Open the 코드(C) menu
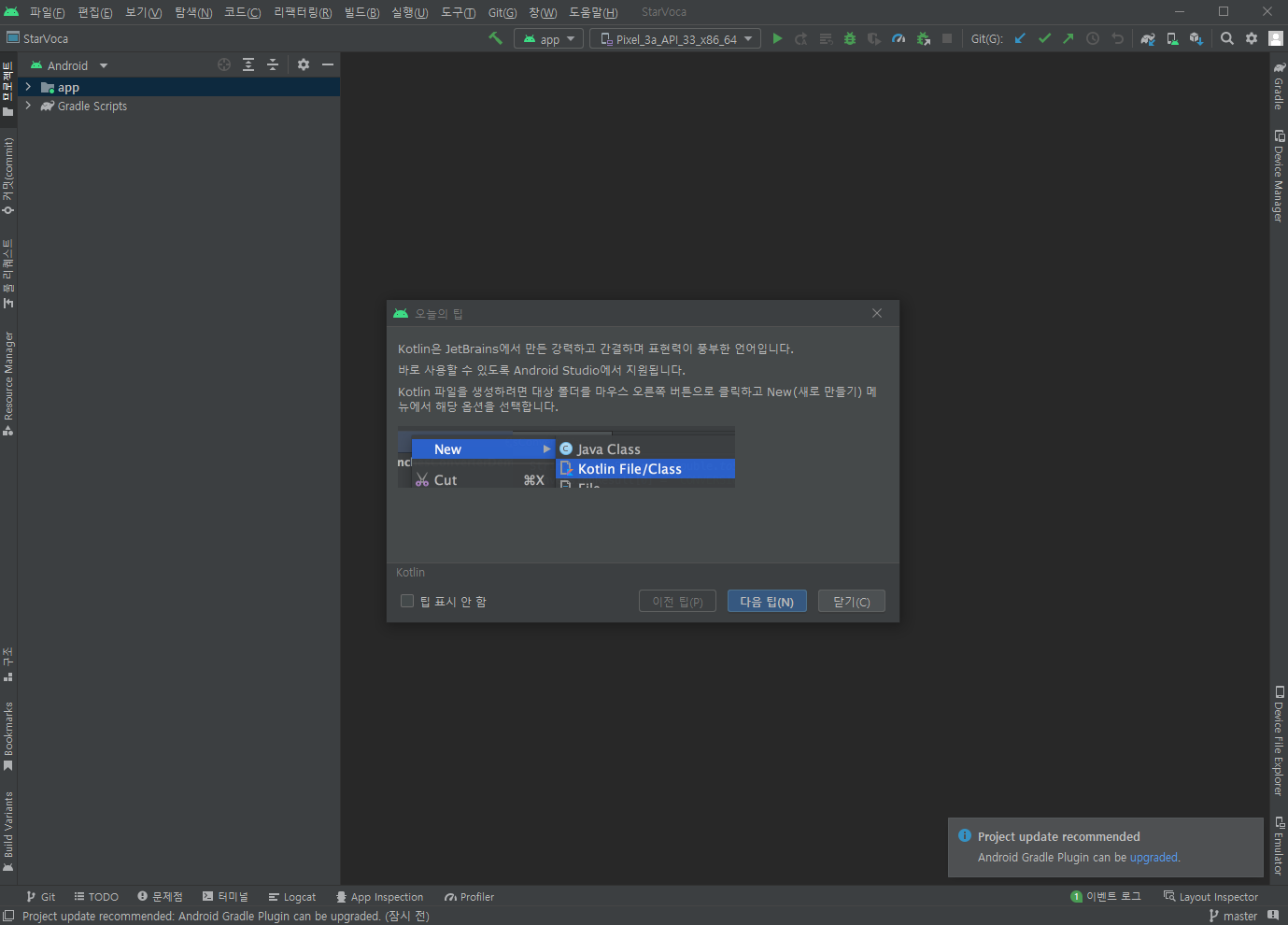The image size is (1288, 925). [x=242, y=12]
